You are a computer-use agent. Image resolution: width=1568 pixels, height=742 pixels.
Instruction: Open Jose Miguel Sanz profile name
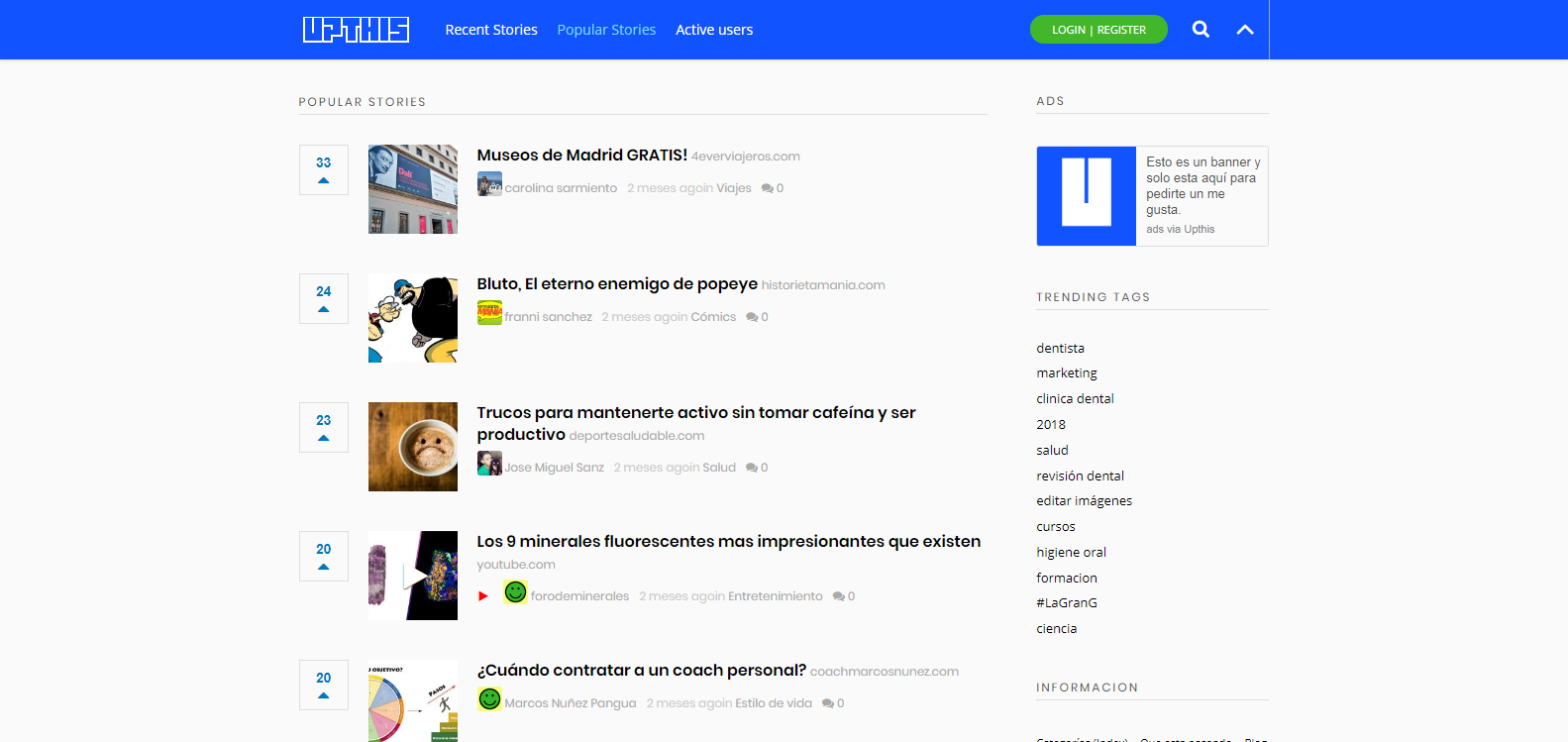[x=554, y=468]
